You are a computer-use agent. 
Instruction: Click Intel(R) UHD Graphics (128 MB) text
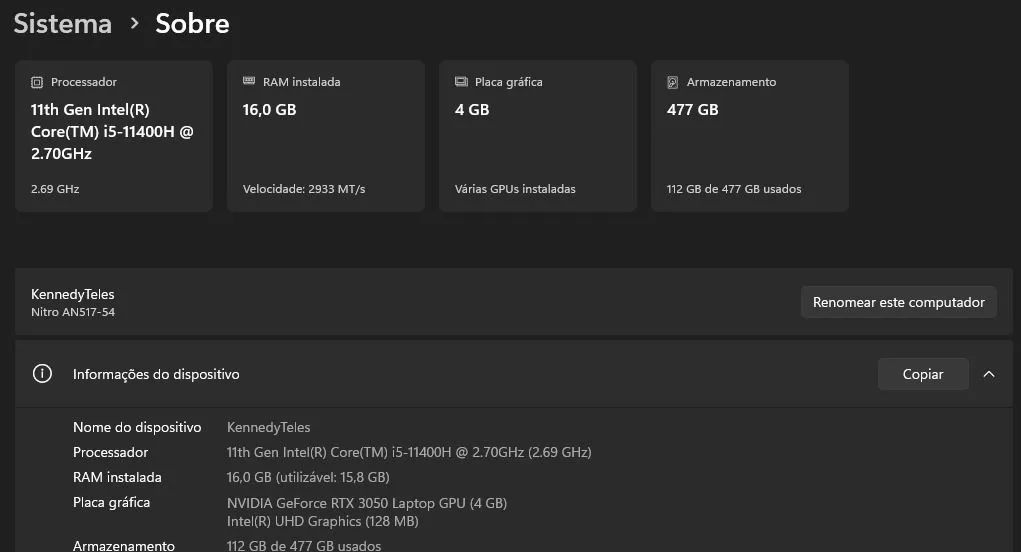(322, 521)
